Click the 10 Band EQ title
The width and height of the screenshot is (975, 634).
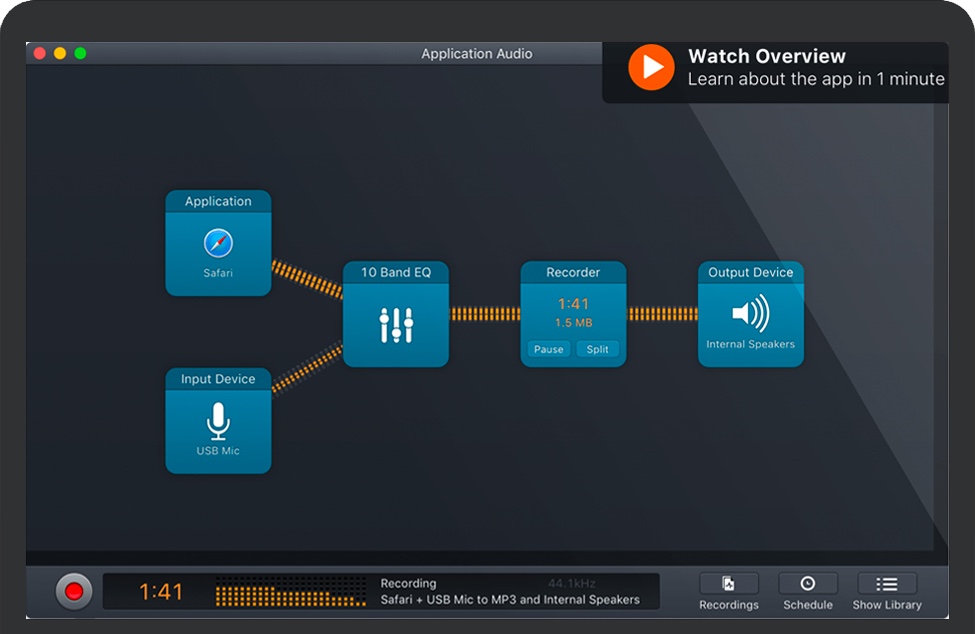396,272
